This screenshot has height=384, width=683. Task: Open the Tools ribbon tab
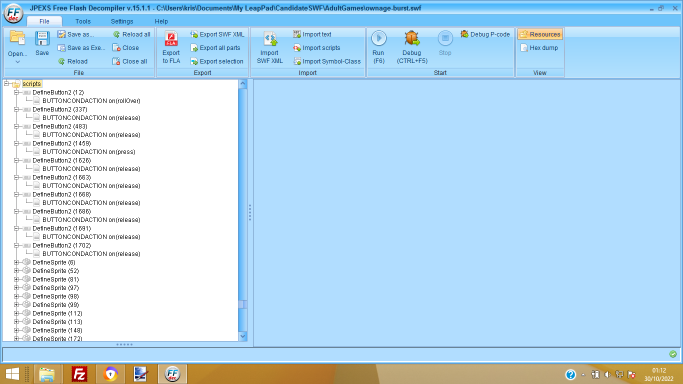click(83, 21)
